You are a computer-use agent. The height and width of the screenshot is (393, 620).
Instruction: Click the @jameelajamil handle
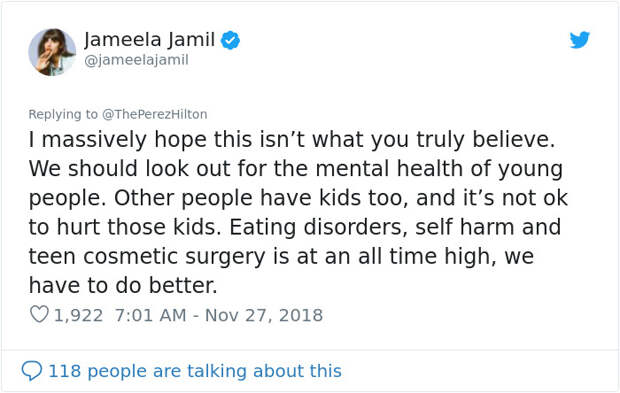[x=136, y=60]
